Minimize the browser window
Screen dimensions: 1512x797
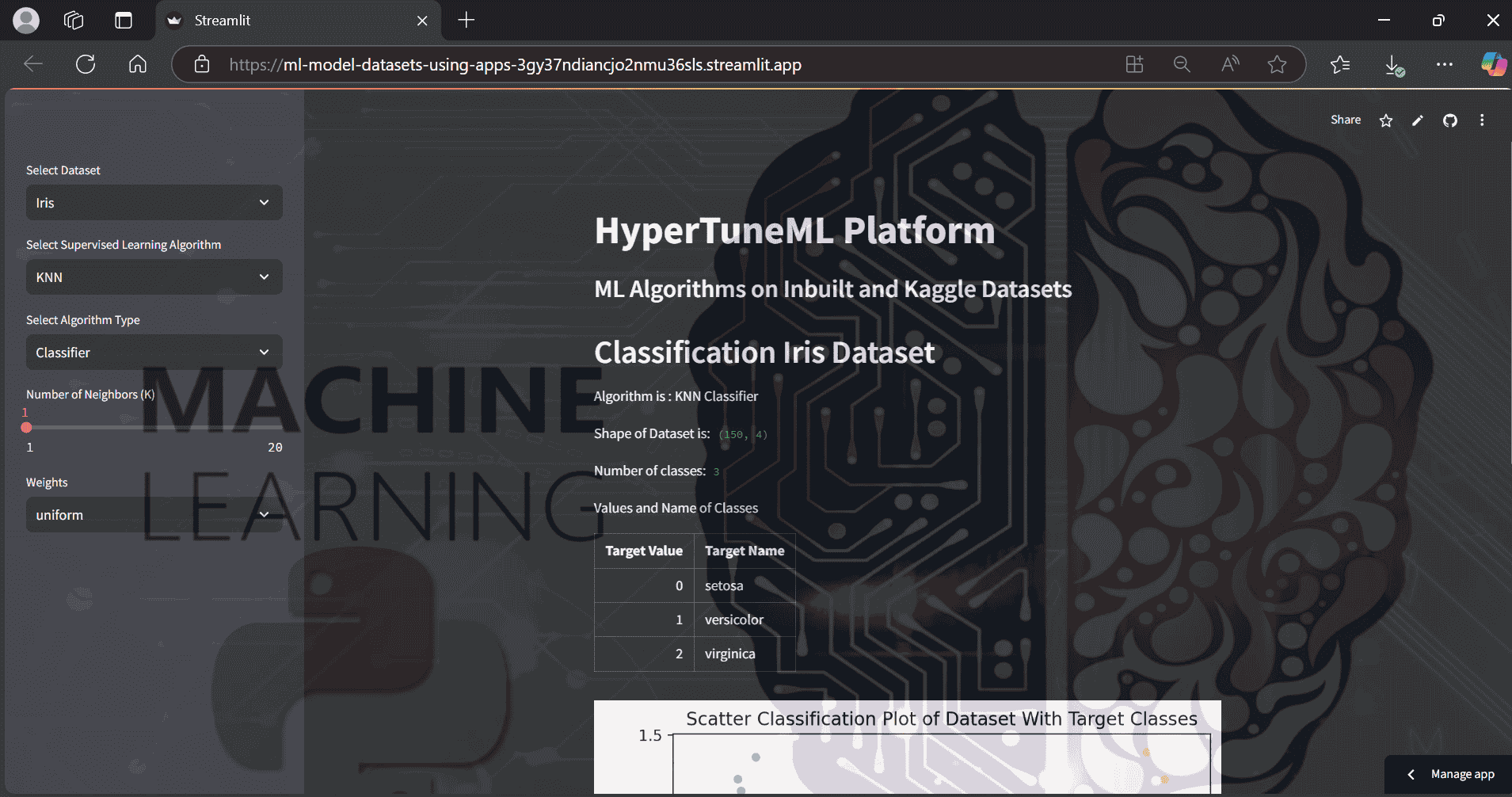coord(1384,21)
